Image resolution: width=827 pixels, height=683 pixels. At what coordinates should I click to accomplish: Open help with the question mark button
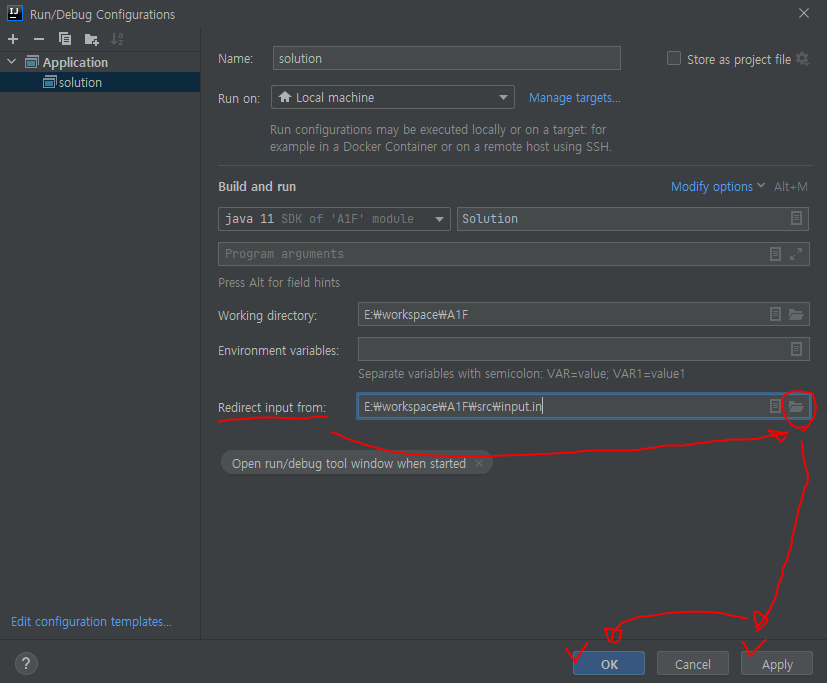tap(26, 663)
